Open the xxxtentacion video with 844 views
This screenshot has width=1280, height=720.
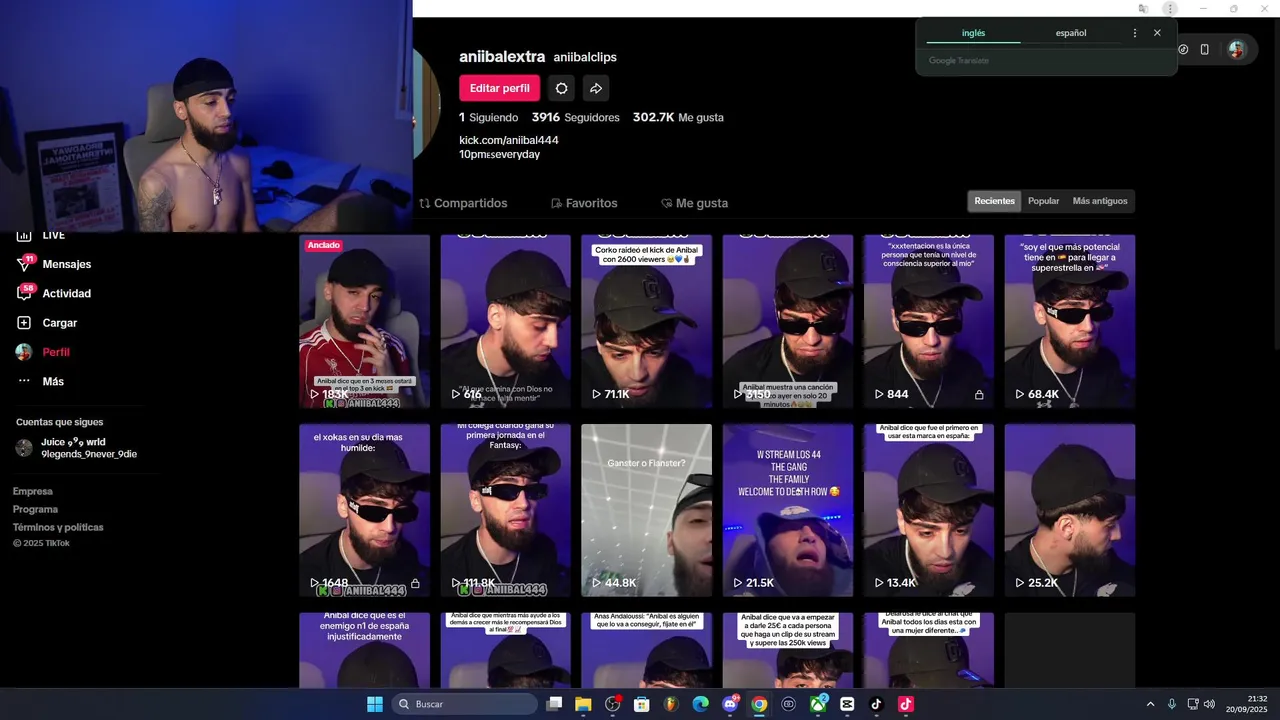929,321
